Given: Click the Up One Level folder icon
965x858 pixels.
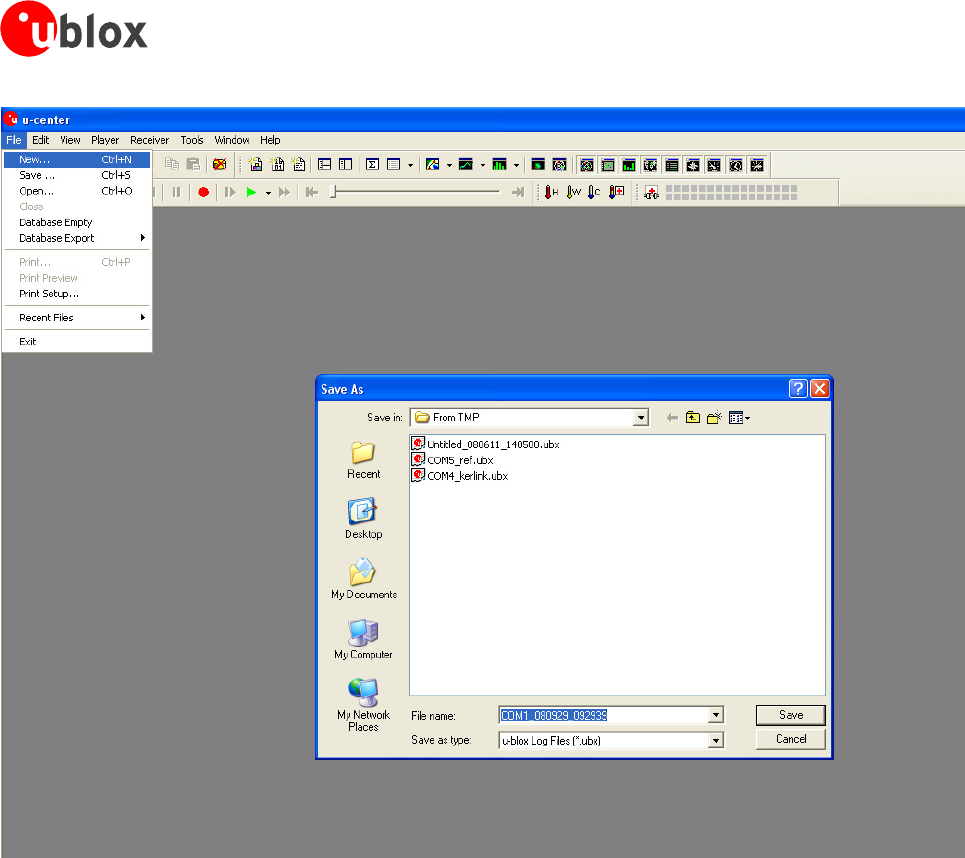Looking at the screenshot, I should [x=693, y=418].
